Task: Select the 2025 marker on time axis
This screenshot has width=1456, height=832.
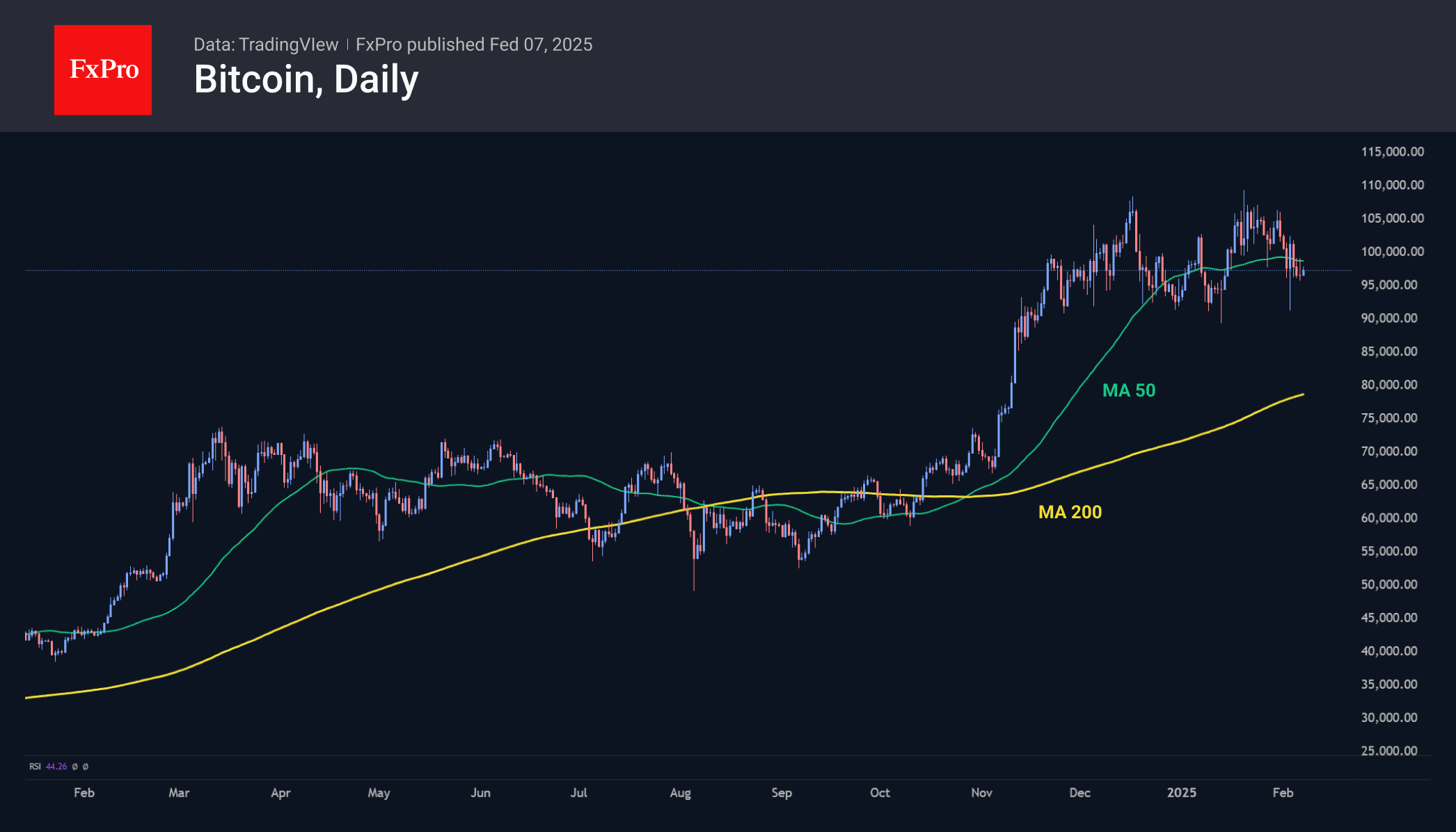Action: (x=1182, y=792)
